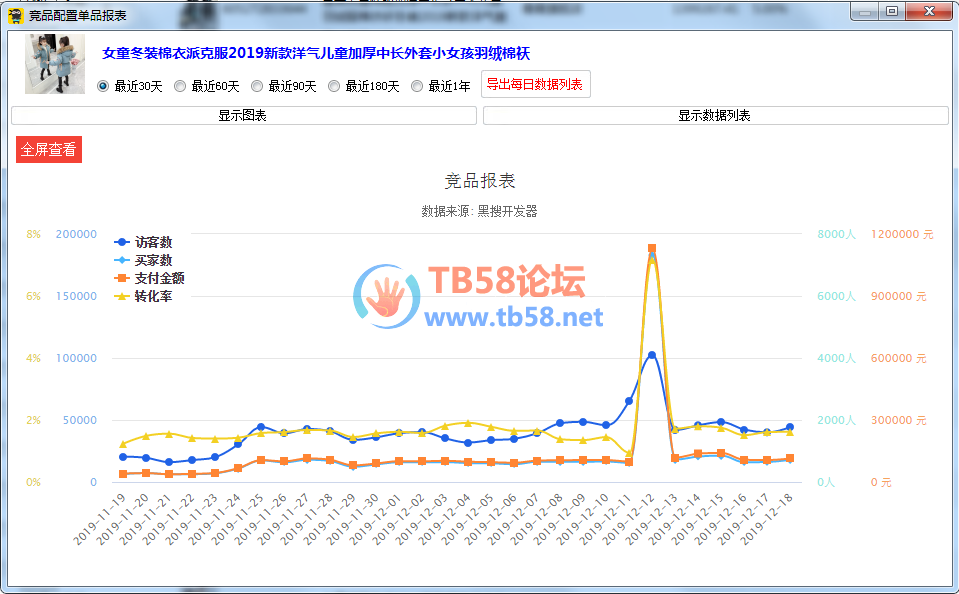Toggle 支付金额 legend series marker
Screen dimensions: 959x594
(x=122, y=278)
